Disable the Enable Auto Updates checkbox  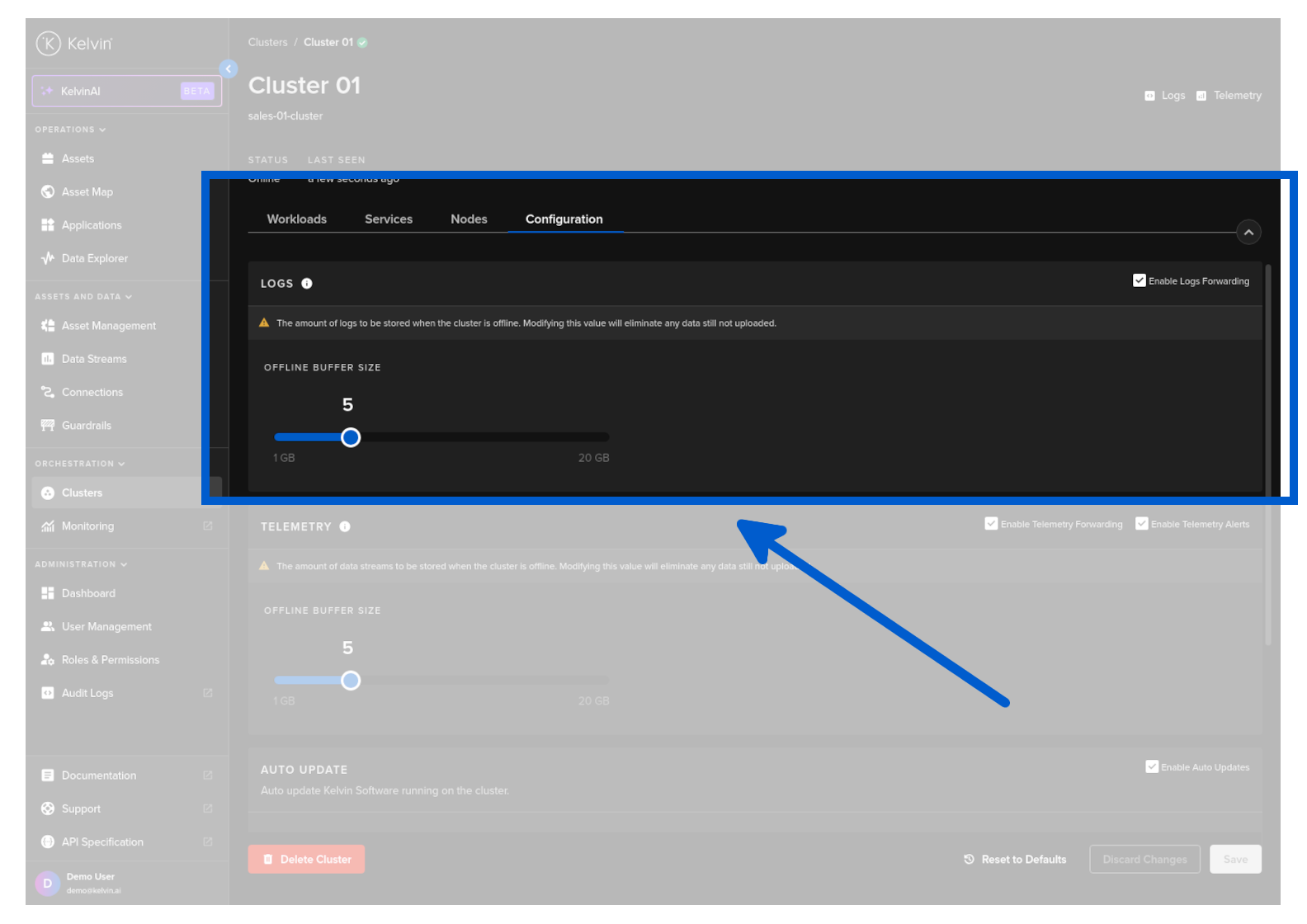tap(1152, 767)
